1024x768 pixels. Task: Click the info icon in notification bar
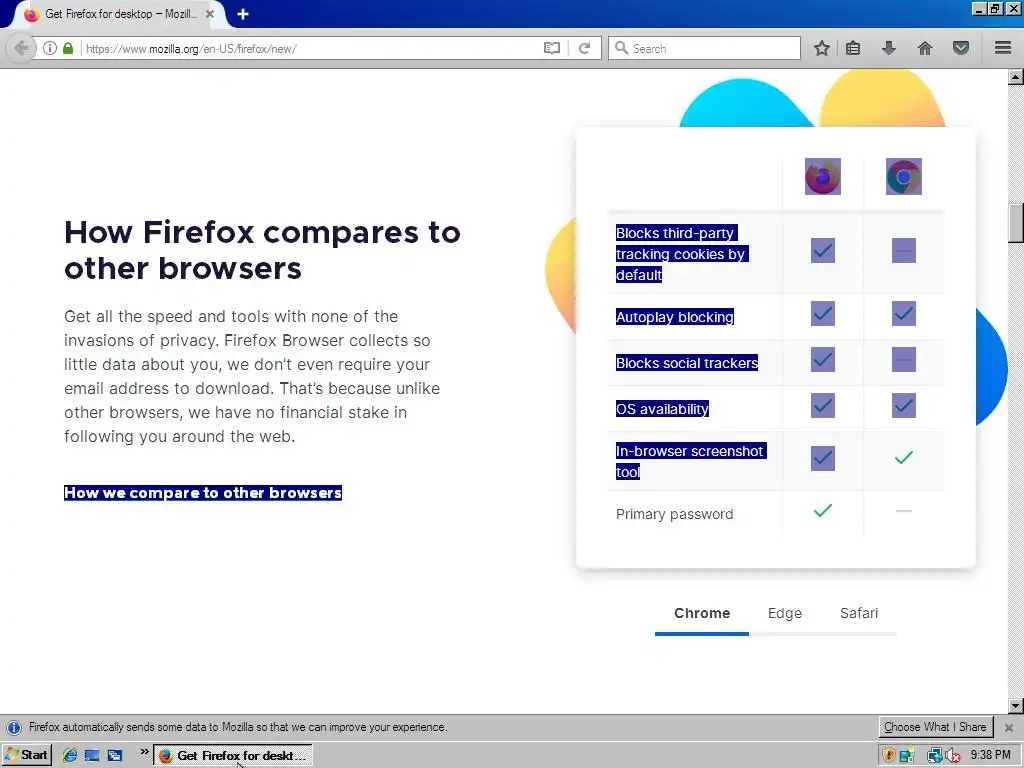pyautogui.click(x=14, y=728)
